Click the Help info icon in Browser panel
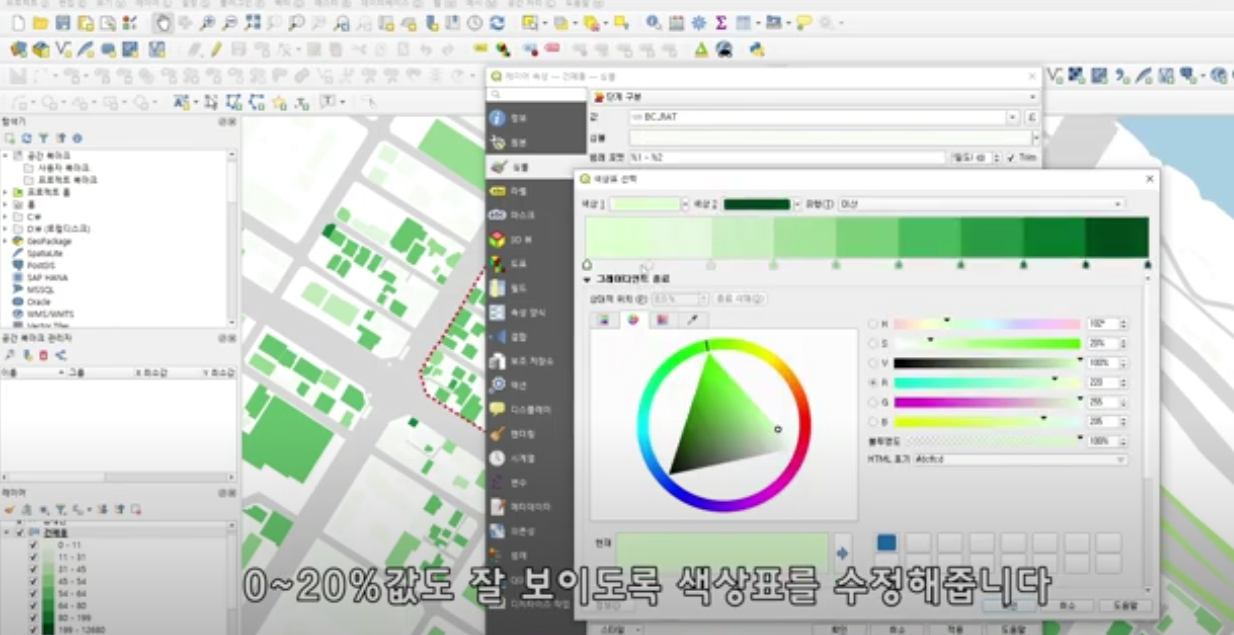 click(77, 138)
